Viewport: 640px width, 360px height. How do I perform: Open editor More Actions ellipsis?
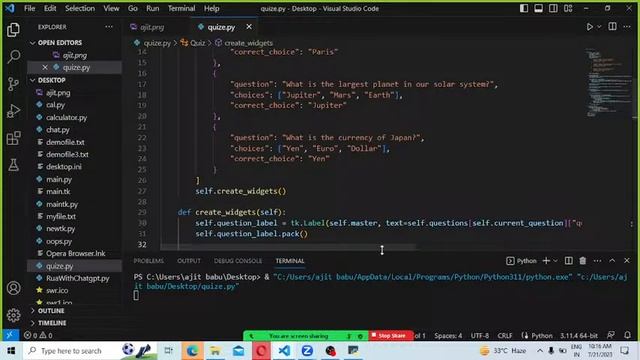click(627, 27)
